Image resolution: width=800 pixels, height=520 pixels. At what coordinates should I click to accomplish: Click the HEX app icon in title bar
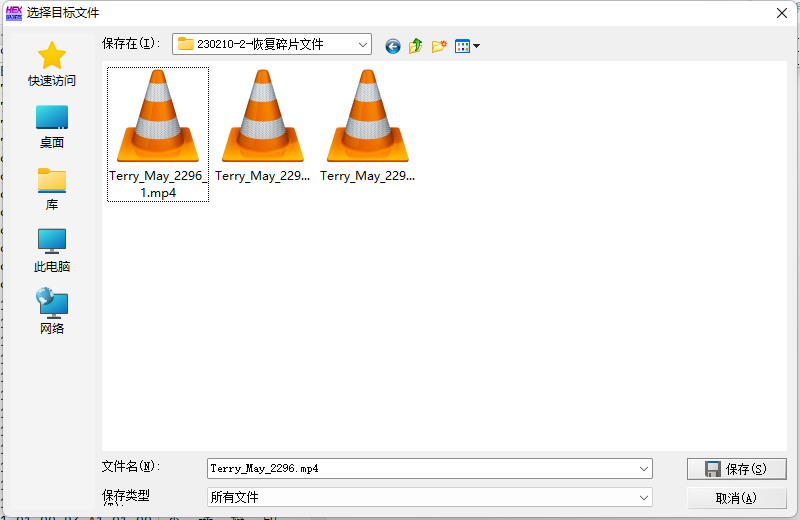click(14, 13)
